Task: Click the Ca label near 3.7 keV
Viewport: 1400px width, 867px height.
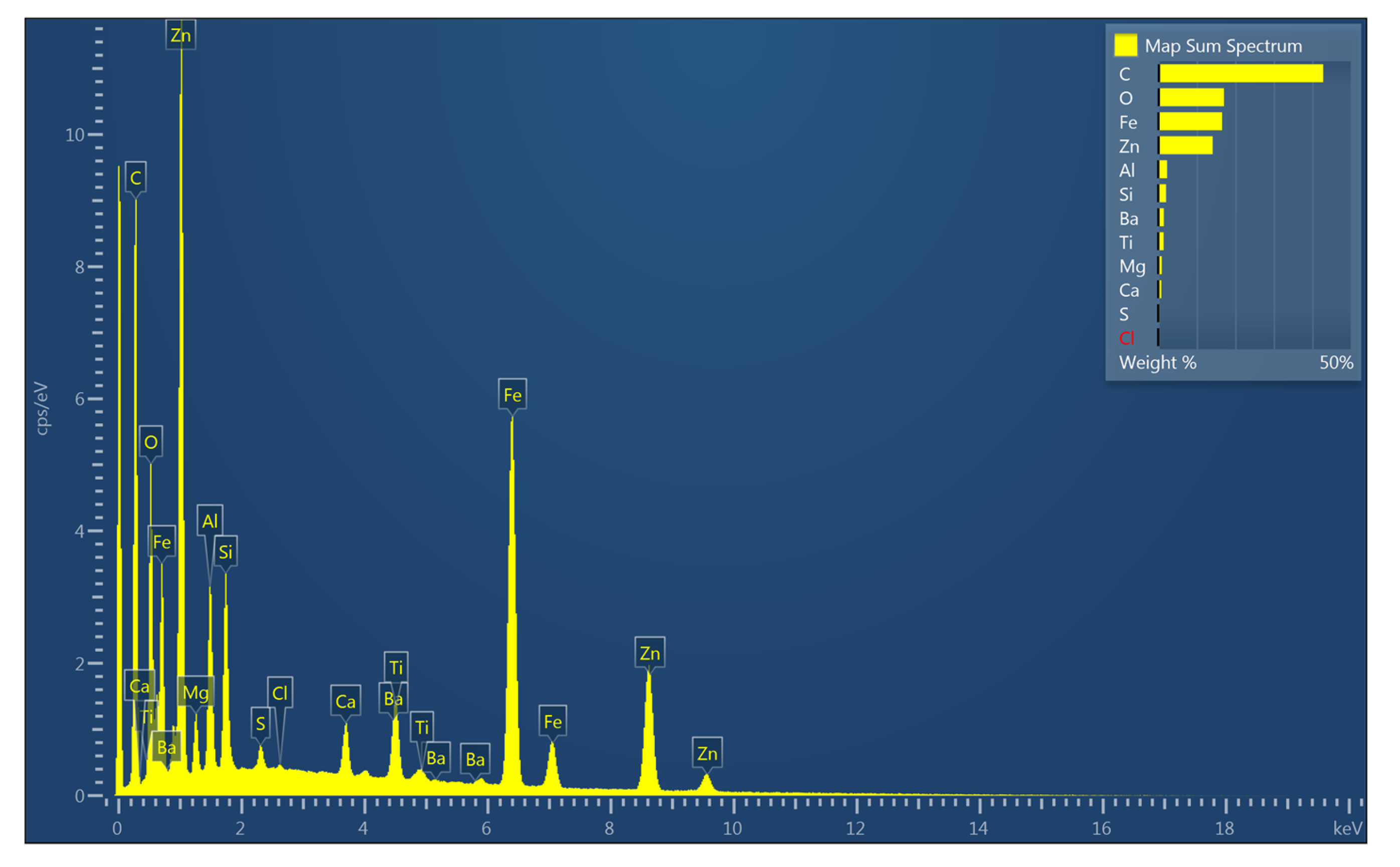Action: click(345, 702)
